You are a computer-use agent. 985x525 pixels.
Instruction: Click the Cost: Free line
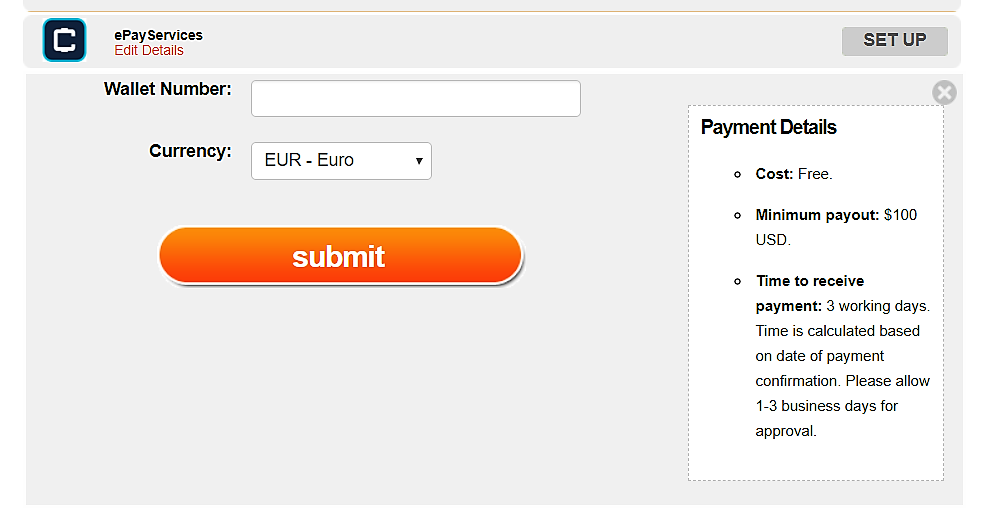click(794, 174)
